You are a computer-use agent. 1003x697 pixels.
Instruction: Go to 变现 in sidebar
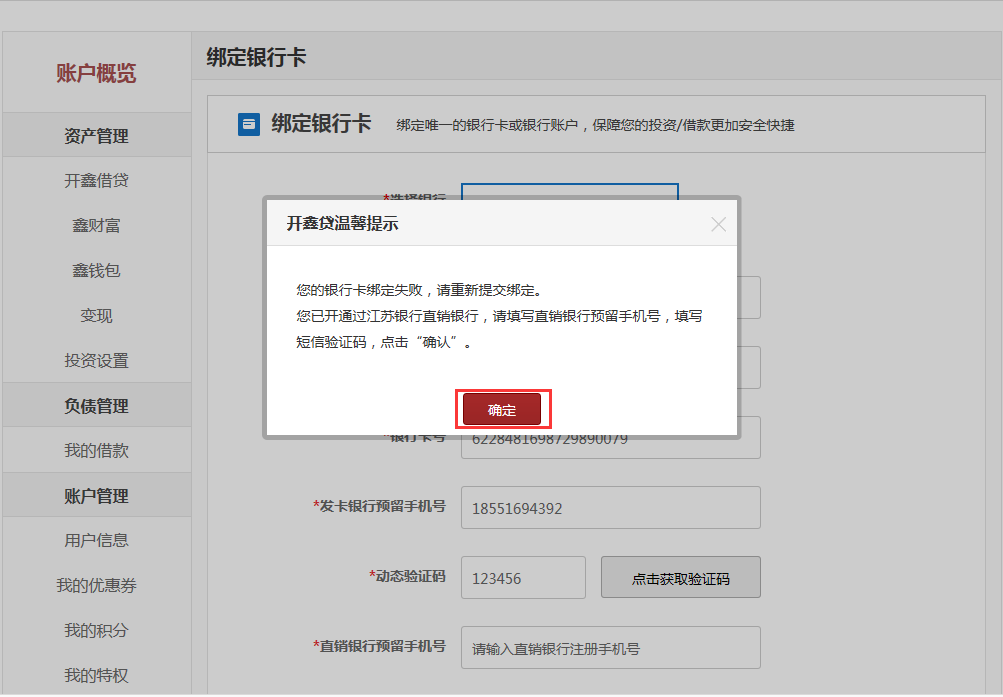coord(97,316)
